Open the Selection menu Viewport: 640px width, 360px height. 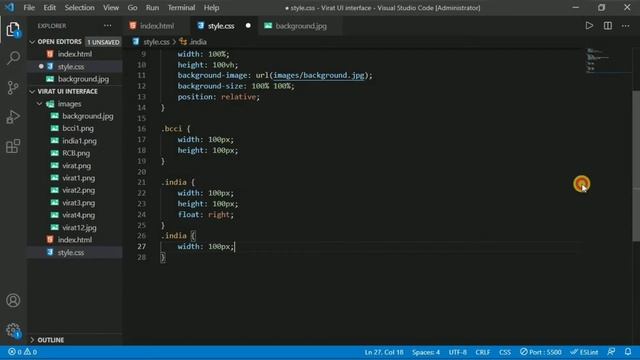coord(79,8)
